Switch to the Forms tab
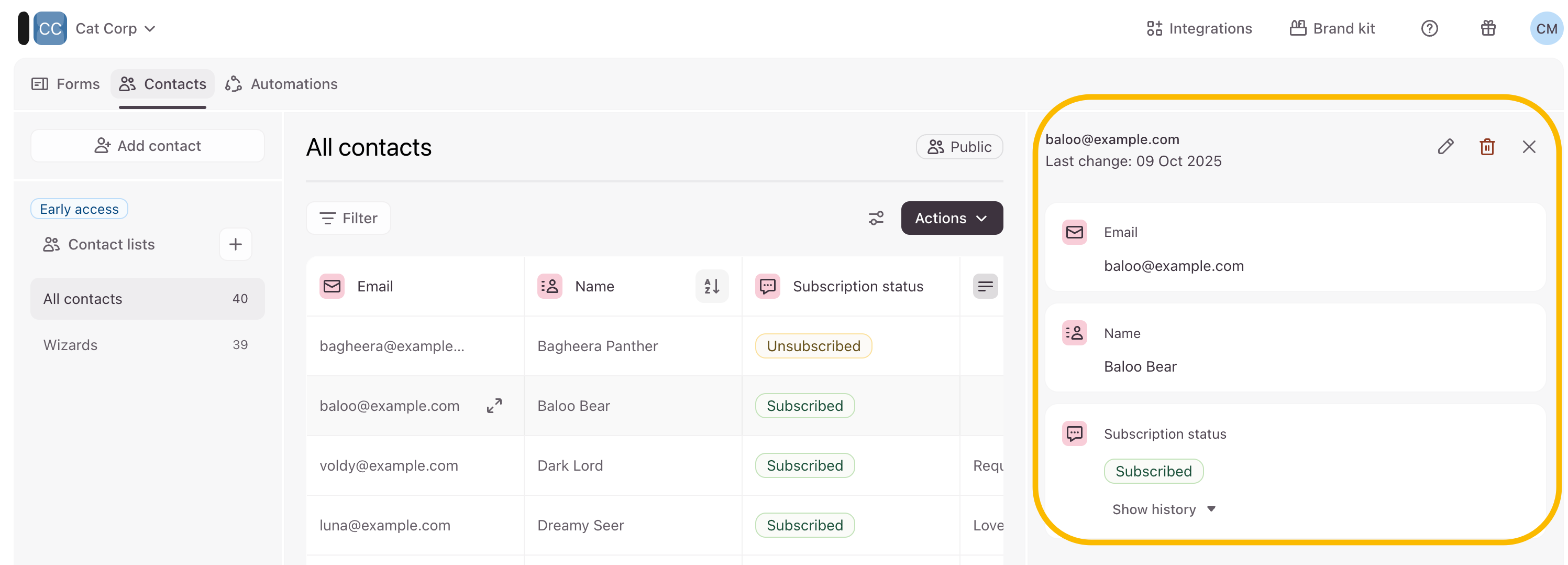The height and width of the screenshot is (565, 1568). (66, 84)
